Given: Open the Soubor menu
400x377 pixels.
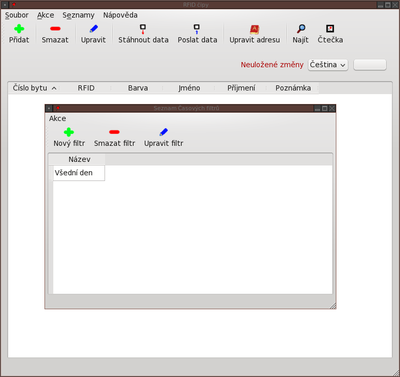Looking at the screenshot, I should coord(17,15).
